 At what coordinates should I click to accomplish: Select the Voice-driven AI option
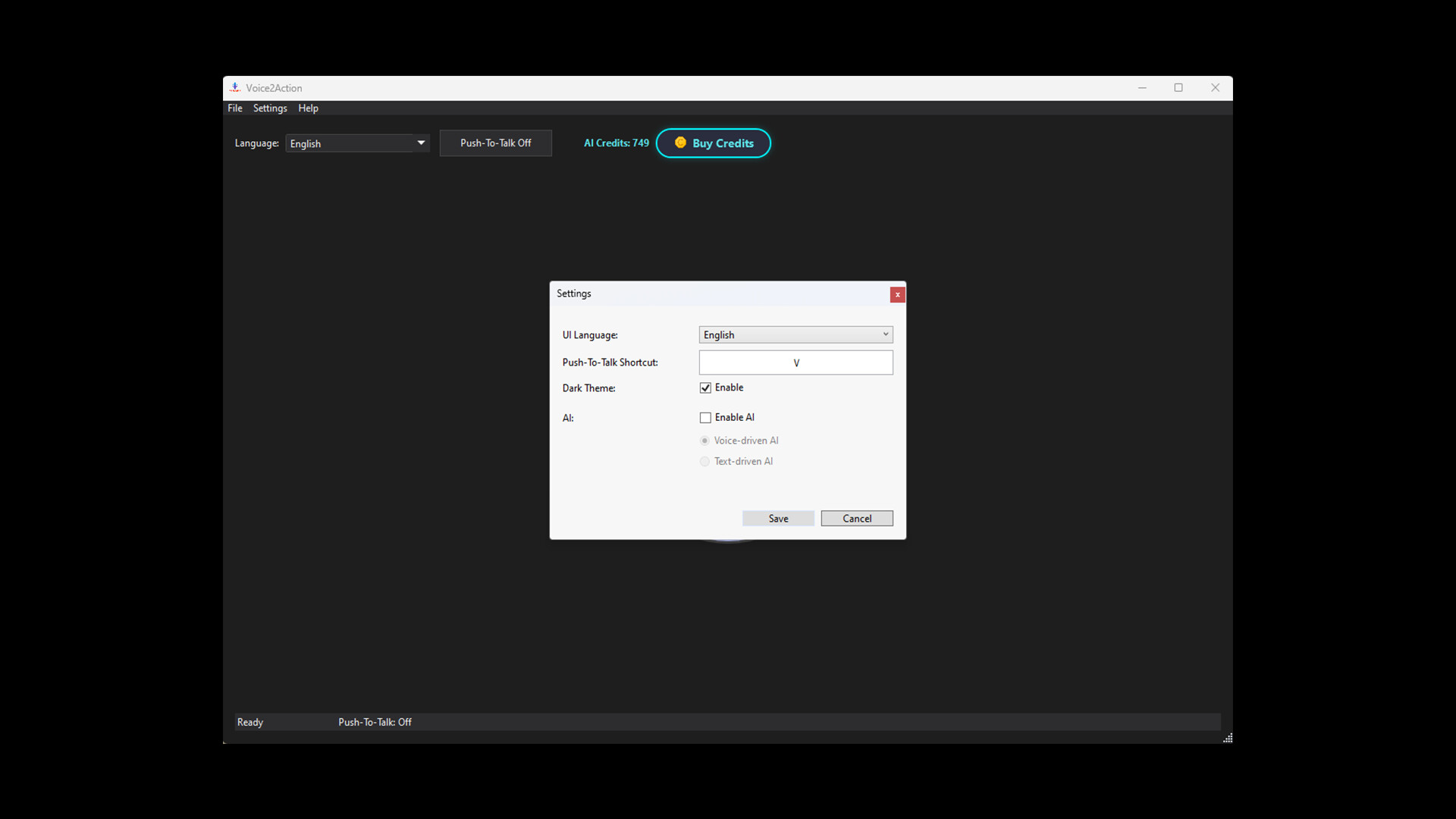[x=704, y=440]
